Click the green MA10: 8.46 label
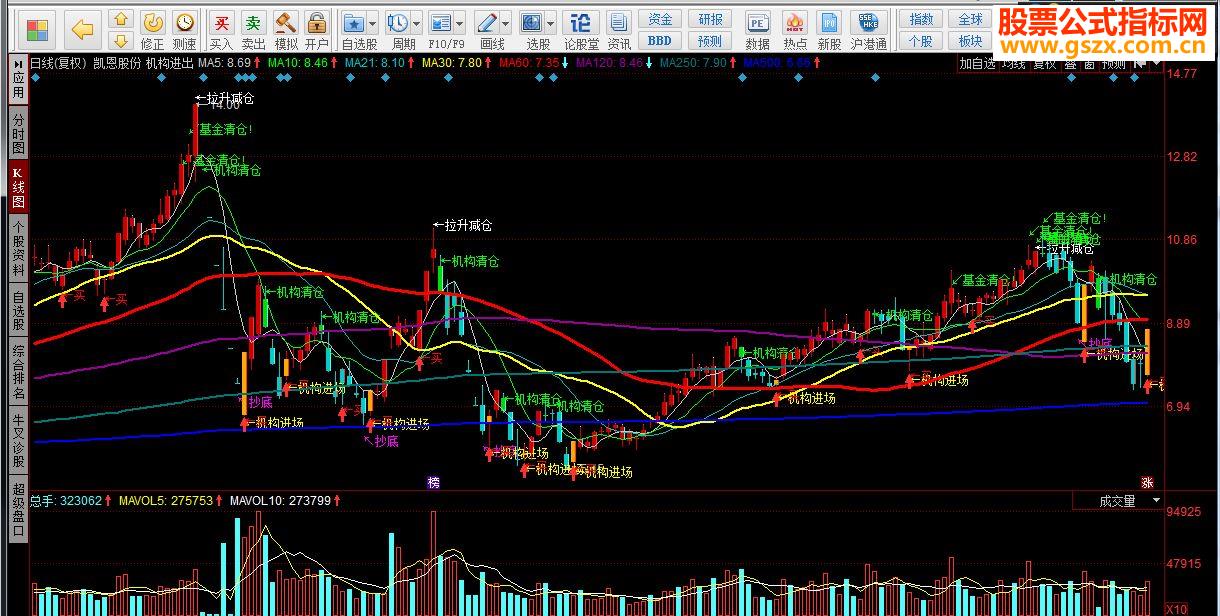The height and width of the screenshot is (616, 1220). (x=297, y=62)
